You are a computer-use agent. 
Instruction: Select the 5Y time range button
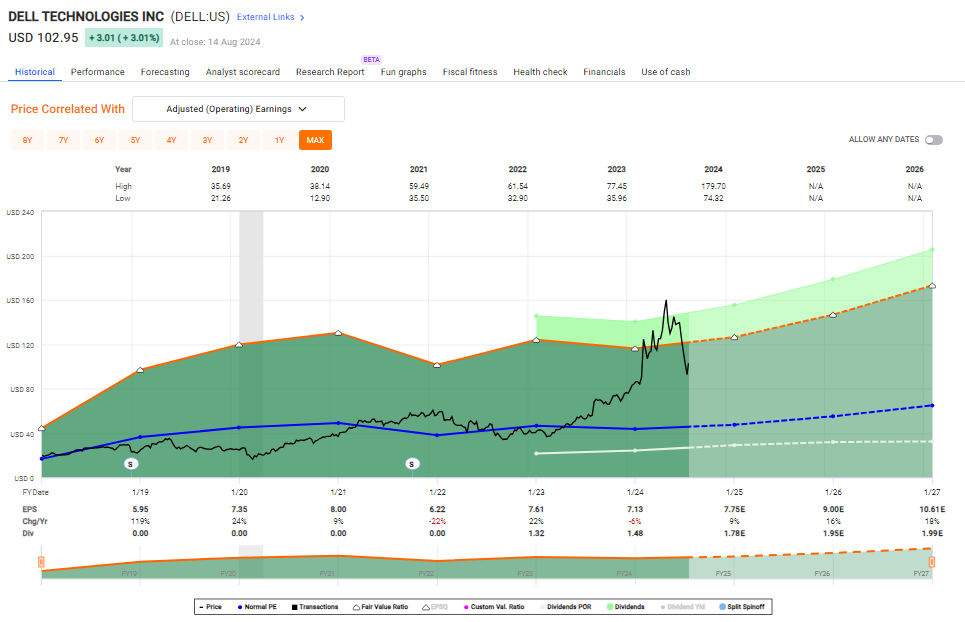tap(135, 140)
